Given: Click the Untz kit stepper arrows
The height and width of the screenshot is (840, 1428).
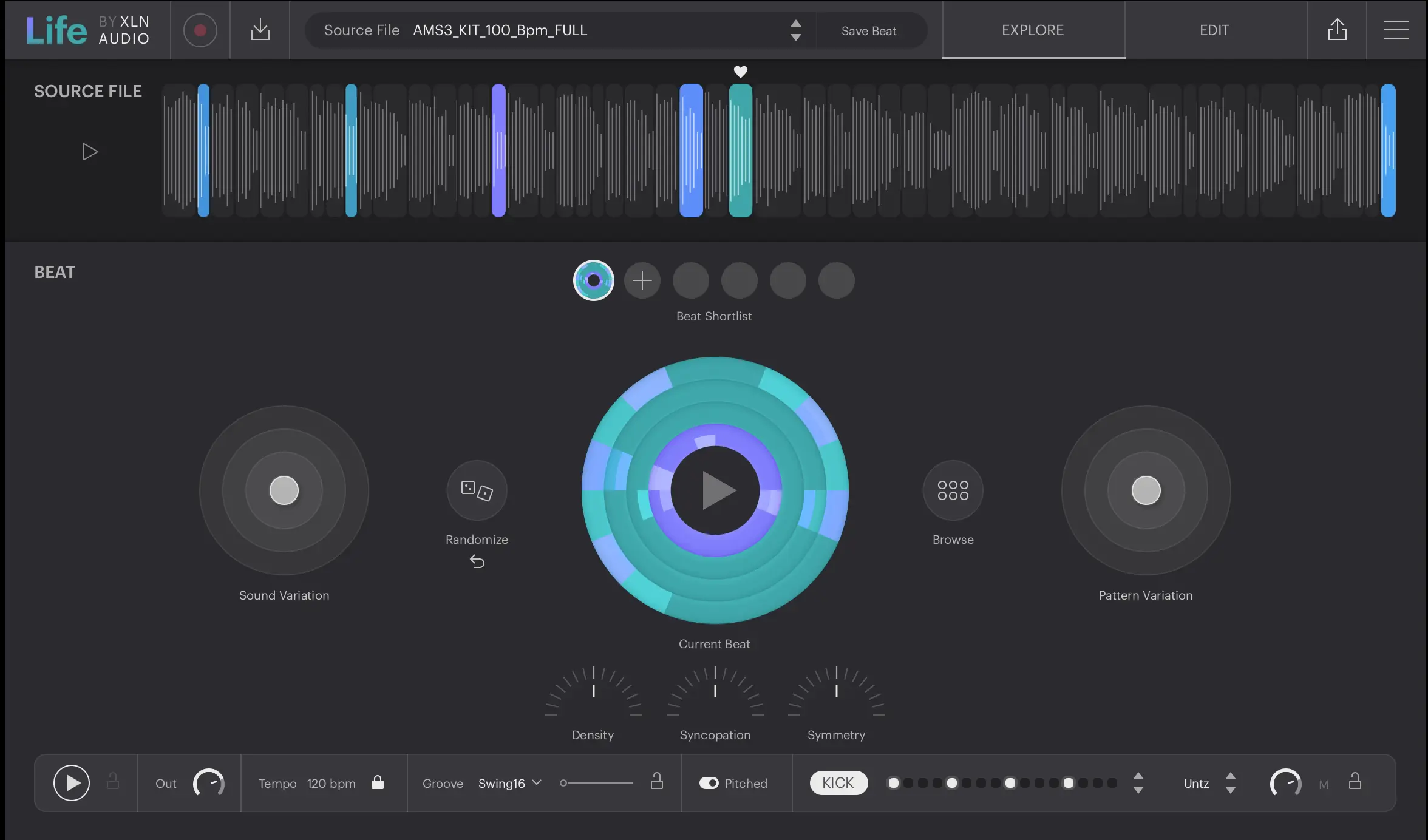Looking at the screenshot, I should (x=1230, y=783).
